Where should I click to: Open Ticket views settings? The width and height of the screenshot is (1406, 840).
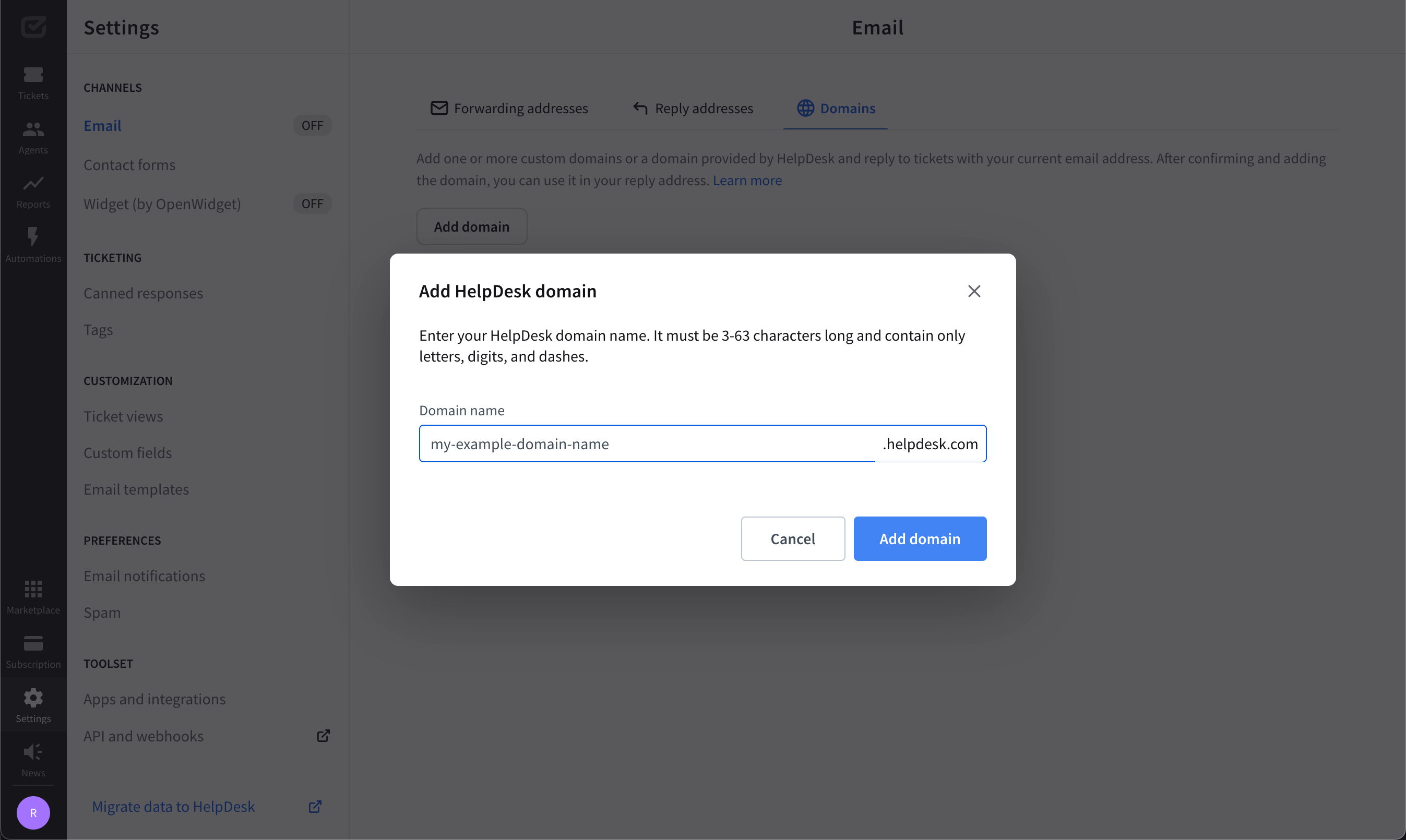click(123, 416)
